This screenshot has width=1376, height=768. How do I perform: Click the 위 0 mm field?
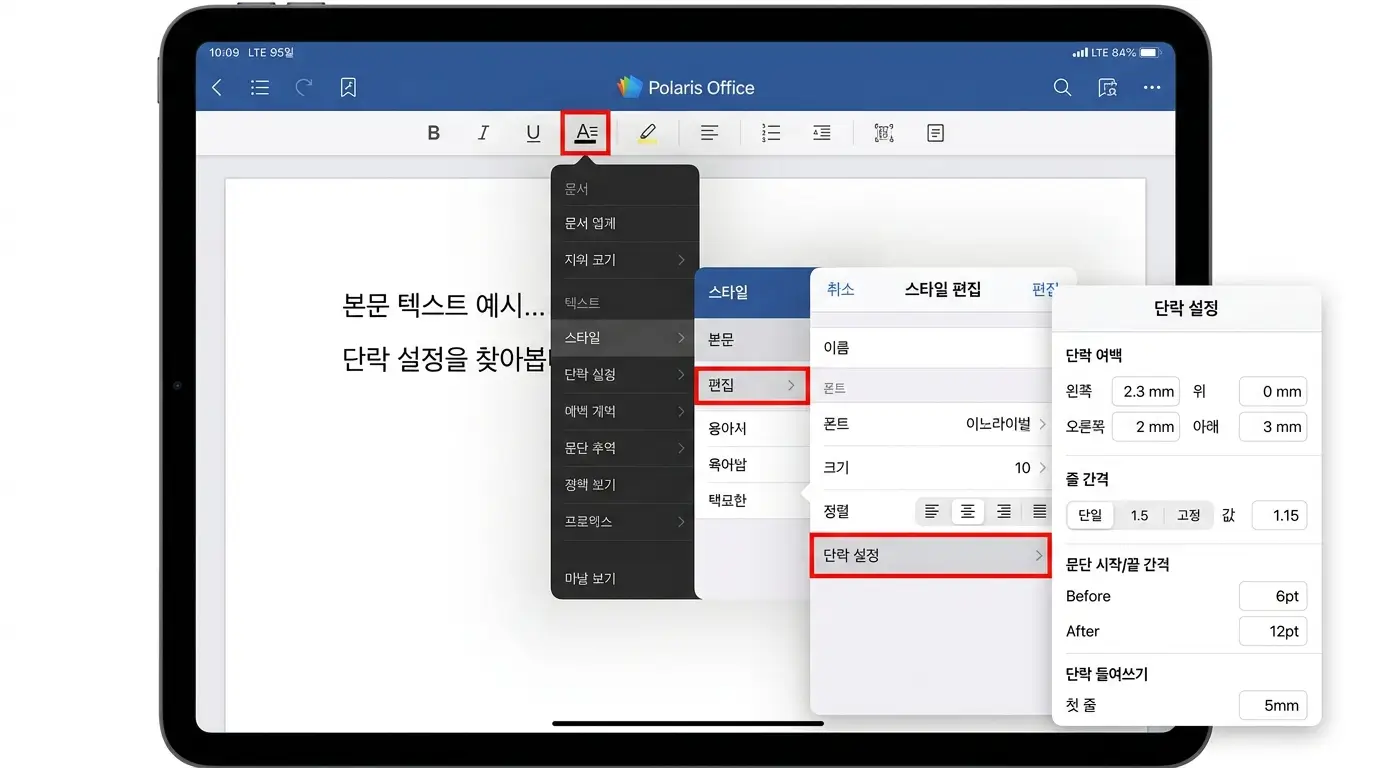1273,392
